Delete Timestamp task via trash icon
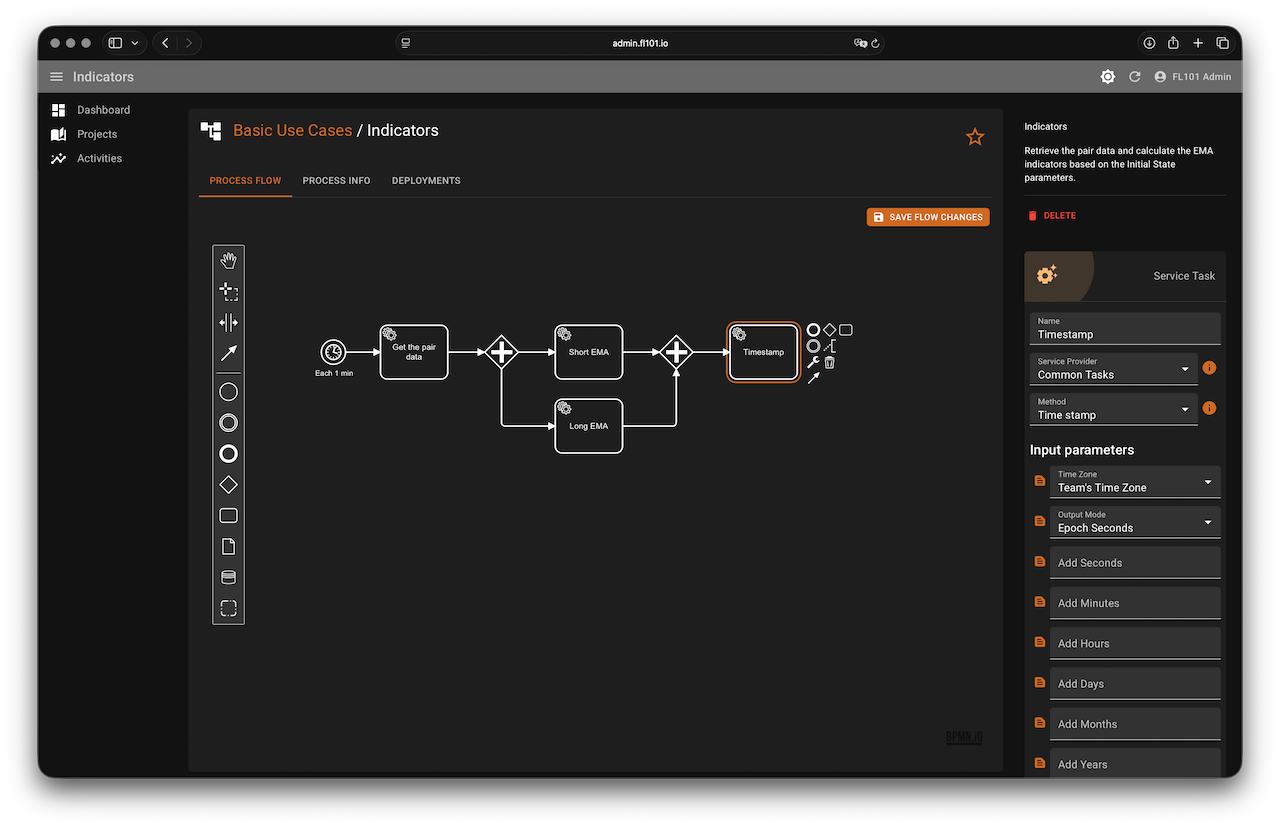 (829, 362)
